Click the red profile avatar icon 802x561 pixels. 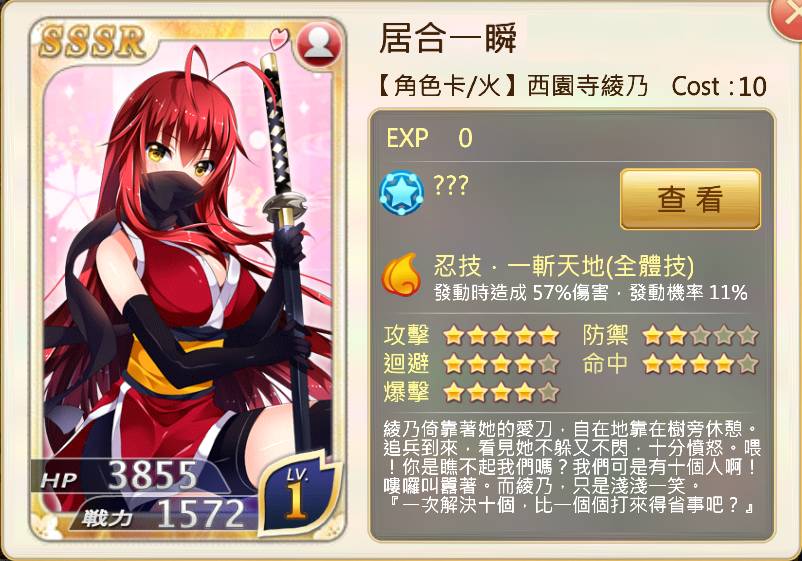(x=319, y=44)
